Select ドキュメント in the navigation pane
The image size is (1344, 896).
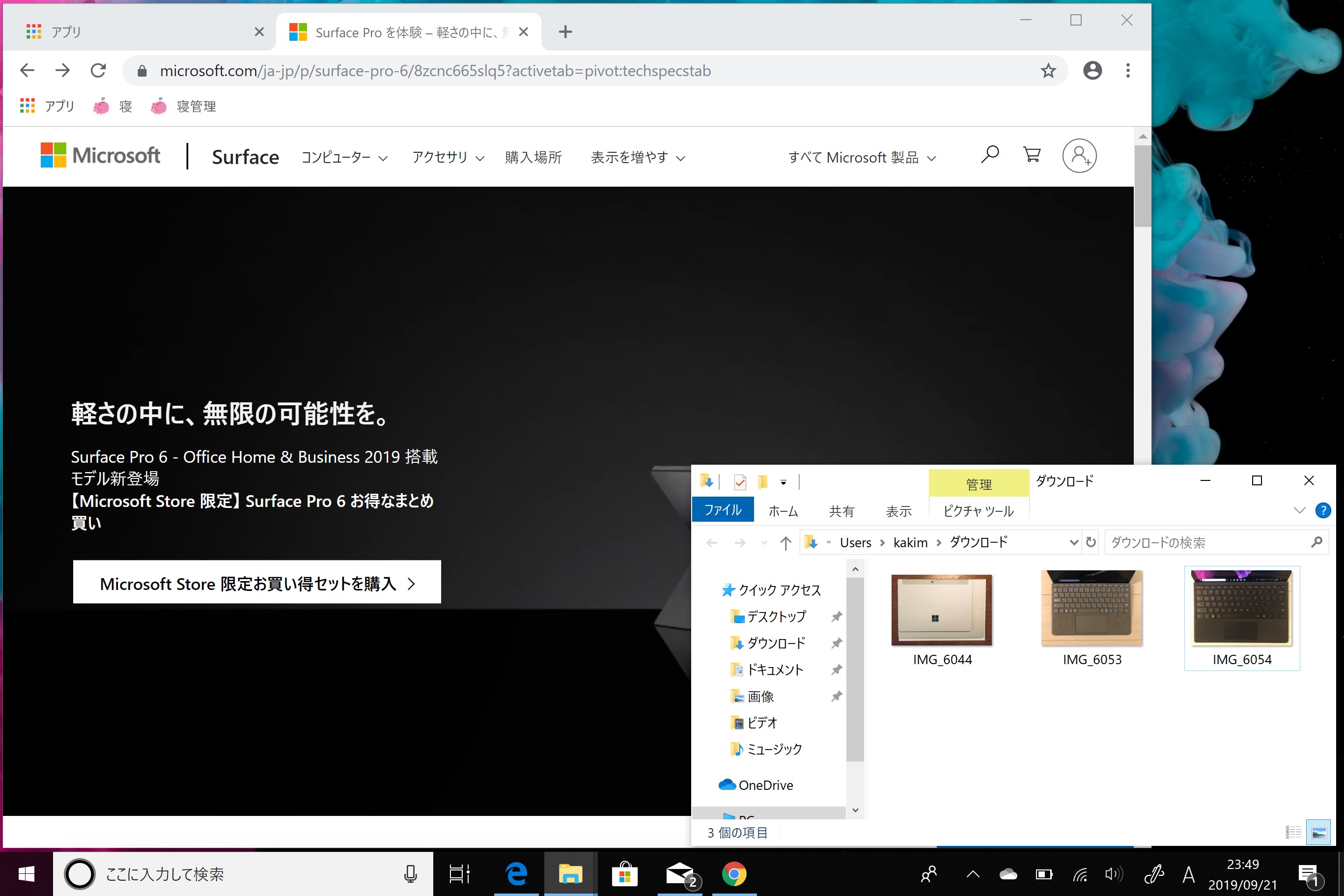(767, 670)
